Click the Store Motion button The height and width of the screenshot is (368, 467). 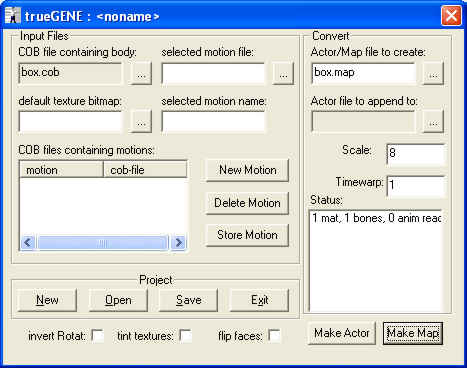pyautogui.click(x=247, y=235)
